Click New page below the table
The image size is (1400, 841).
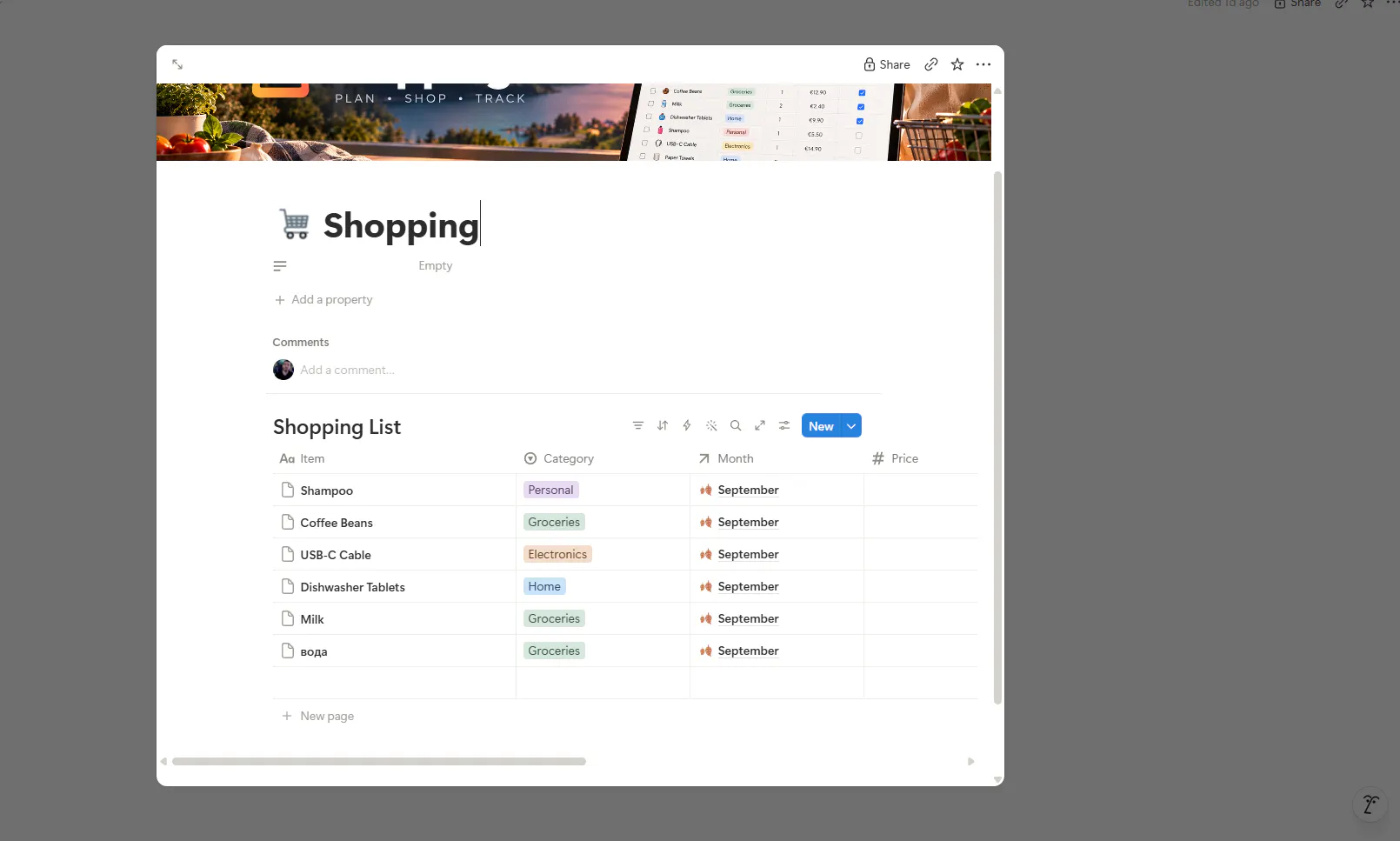318,716
